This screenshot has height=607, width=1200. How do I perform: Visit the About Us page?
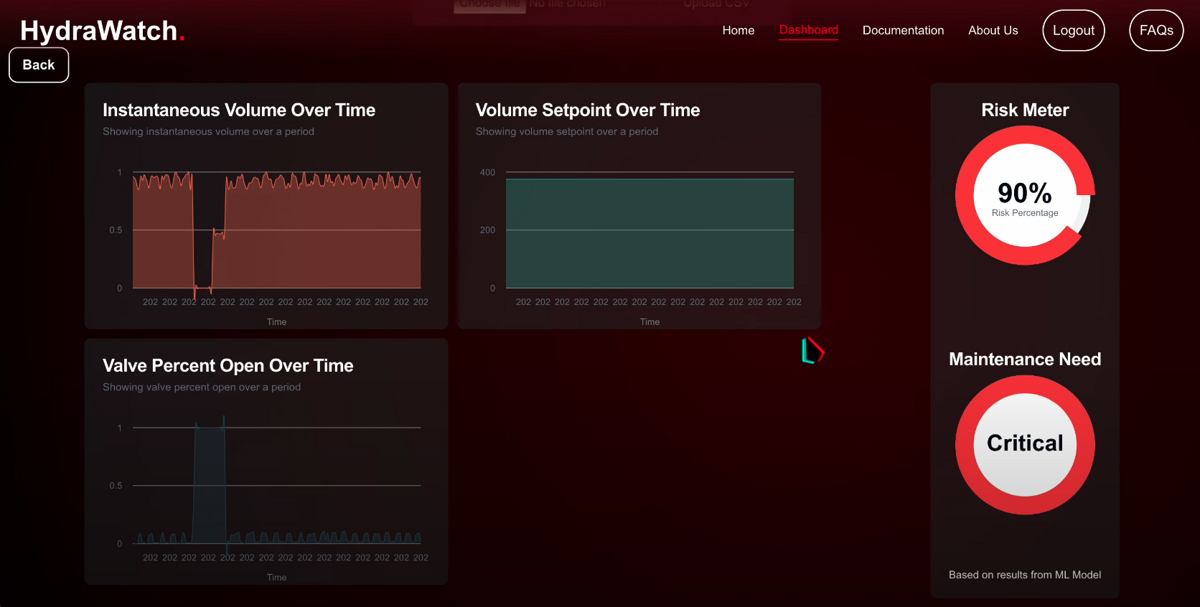993,31
